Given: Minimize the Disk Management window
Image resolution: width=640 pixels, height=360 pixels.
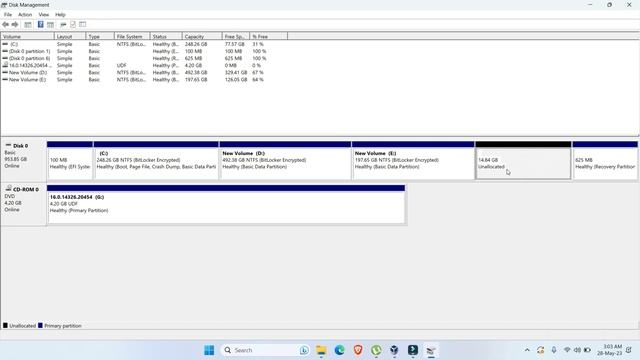Looking at the screenshot, I should (x=590, y=5).
